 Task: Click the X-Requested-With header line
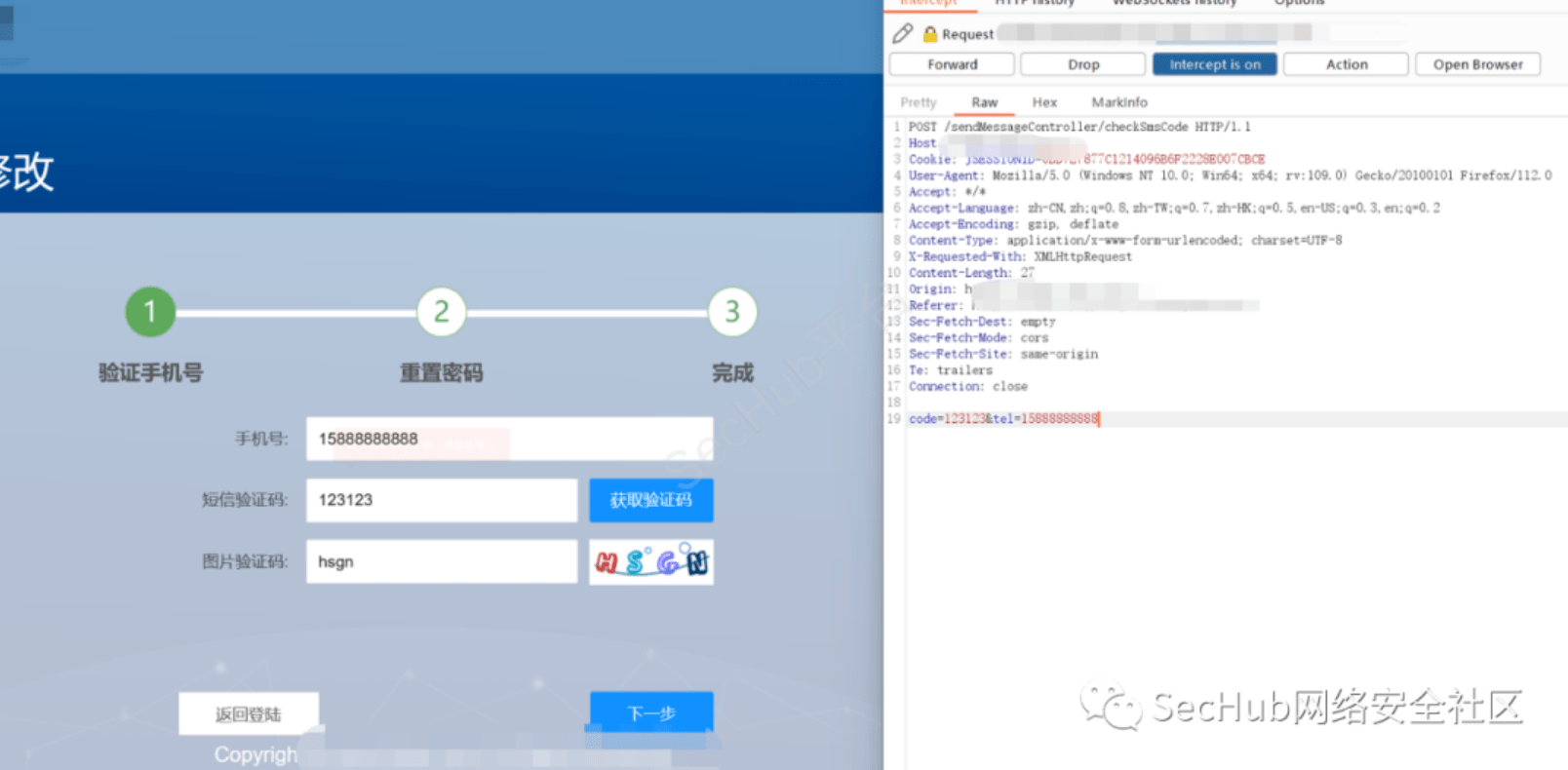click(1020, 256)
